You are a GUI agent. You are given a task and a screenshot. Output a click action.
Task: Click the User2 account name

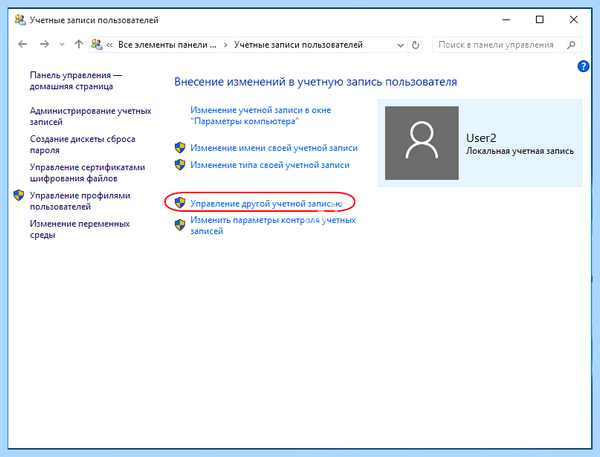point(481,138)
